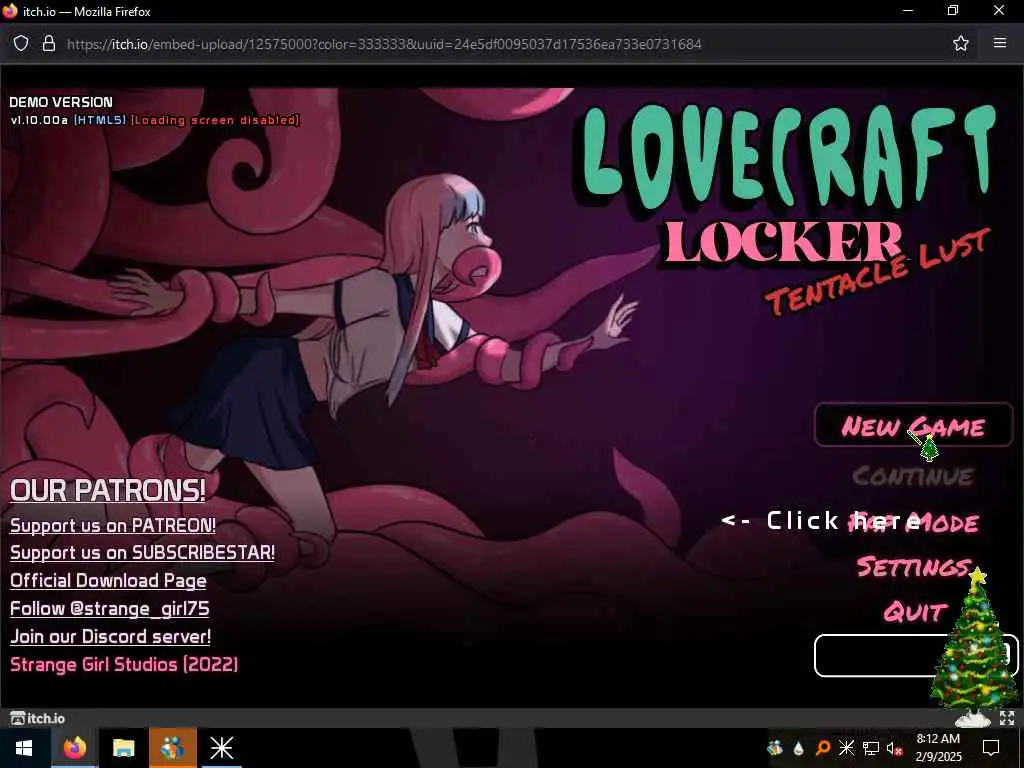
Task: Click the v1.10.00a version text
Action: (x=39, y=120)
